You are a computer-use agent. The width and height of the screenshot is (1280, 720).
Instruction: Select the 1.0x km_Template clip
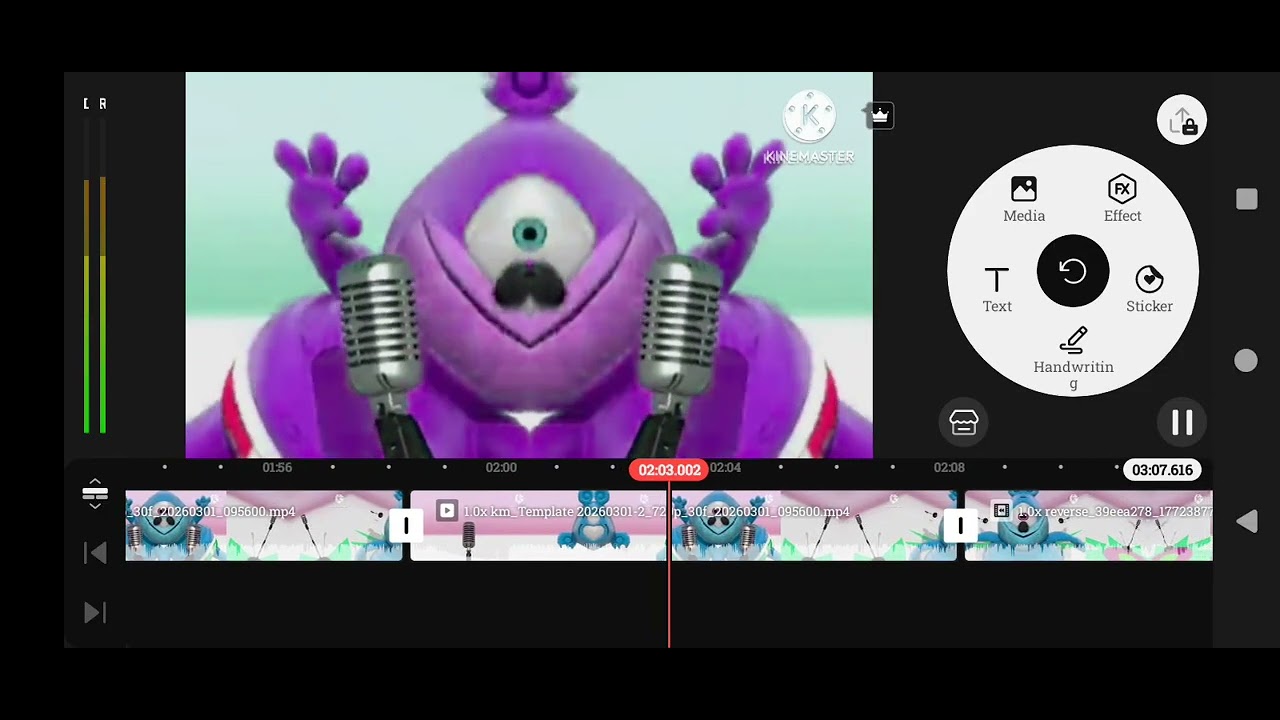click(x=539, y=525)
